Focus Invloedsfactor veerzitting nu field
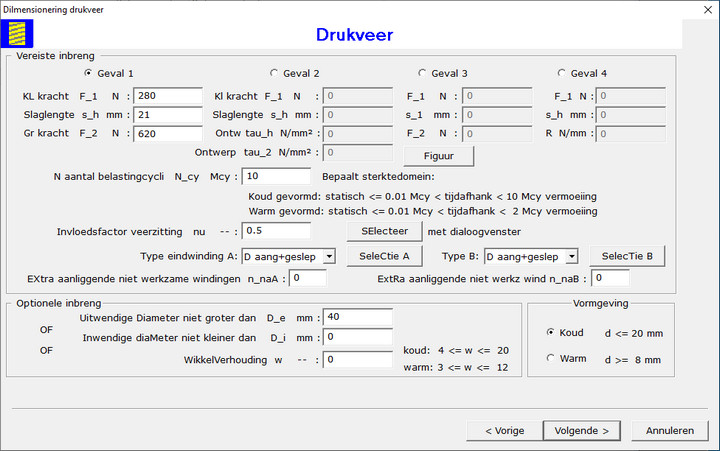This screenshot has width=720, height=451. 276,231
